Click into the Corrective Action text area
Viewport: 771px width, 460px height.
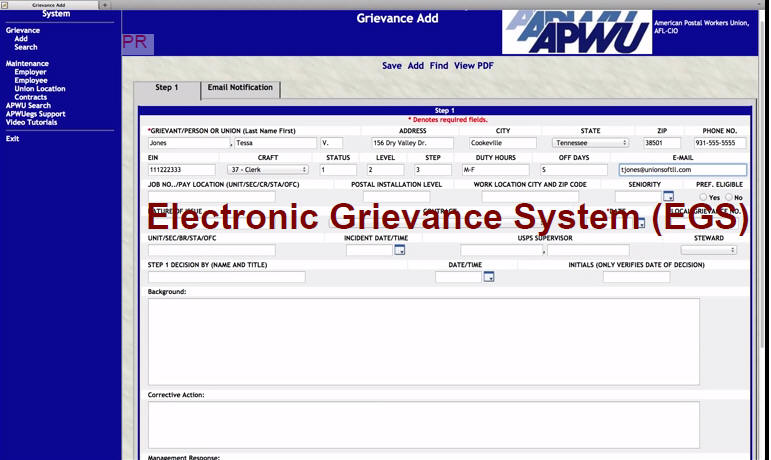[x=423, y=425]
